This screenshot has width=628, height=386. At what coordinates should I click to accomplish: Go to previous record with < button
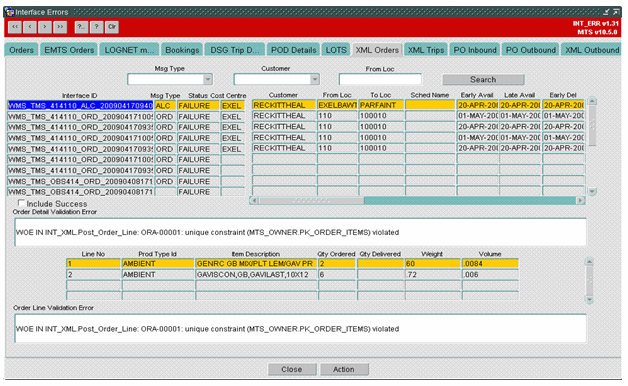coord(30,27)
